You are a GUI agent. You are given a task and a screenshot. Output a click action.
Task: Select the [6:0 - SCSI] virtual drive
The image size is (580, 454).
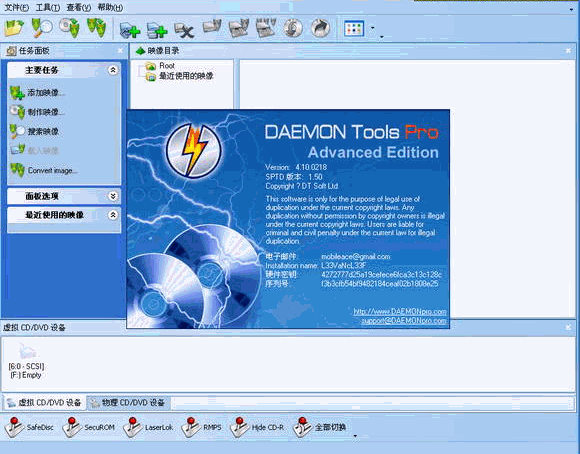pos(27,360)
